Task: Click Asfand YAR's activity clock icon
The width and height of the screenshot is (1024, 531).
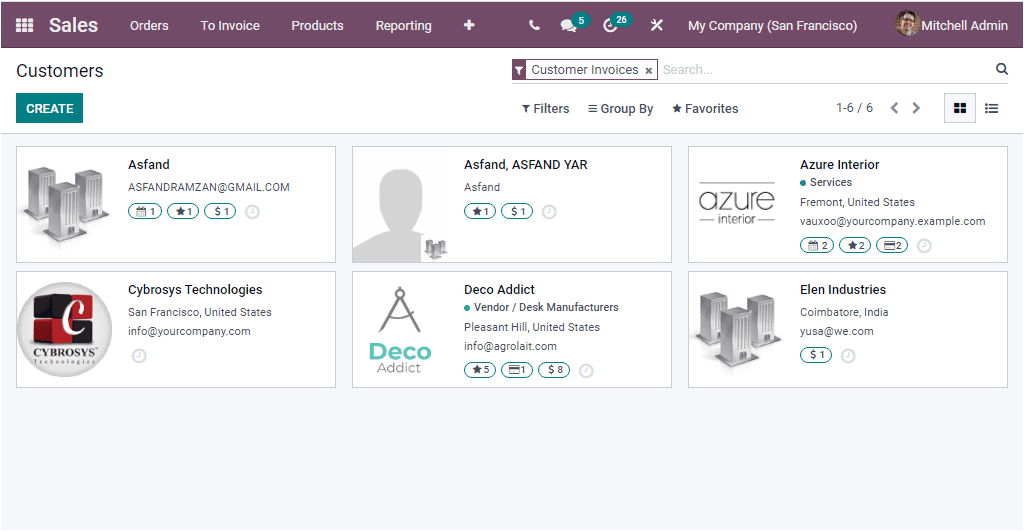Action: click(549, 212)
